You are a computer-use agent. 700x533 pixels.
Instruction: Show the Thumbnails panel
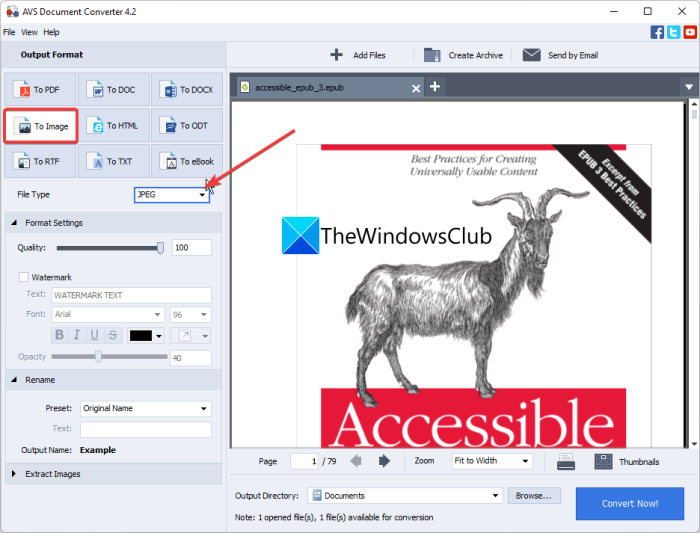click(x=626, y=462)
